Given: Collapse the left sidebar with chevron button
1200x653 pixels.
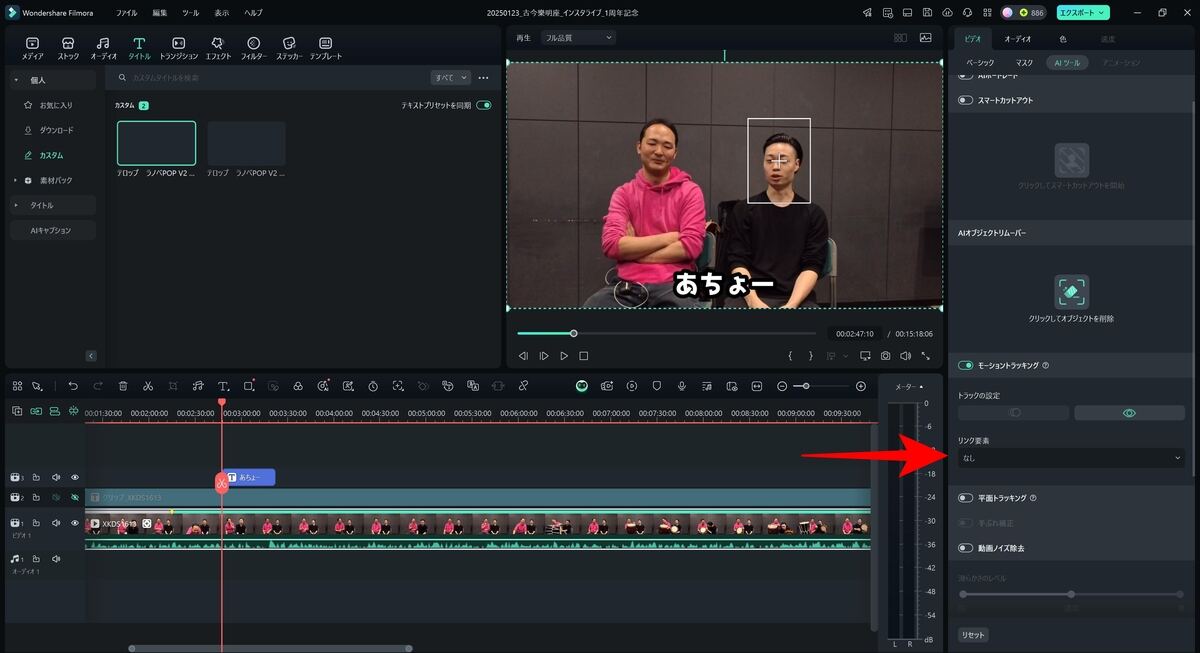Looking at the screenshot, I should 91,355.
